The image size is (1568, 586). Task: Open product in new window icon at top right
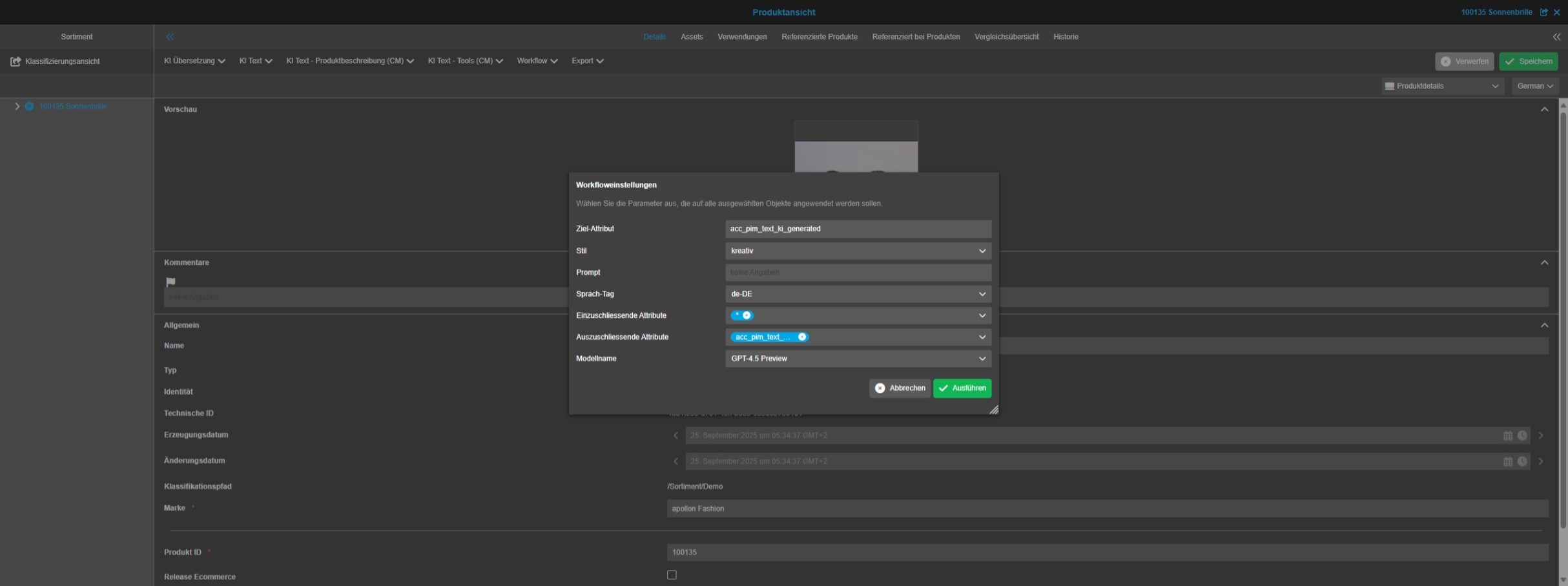1544,12
